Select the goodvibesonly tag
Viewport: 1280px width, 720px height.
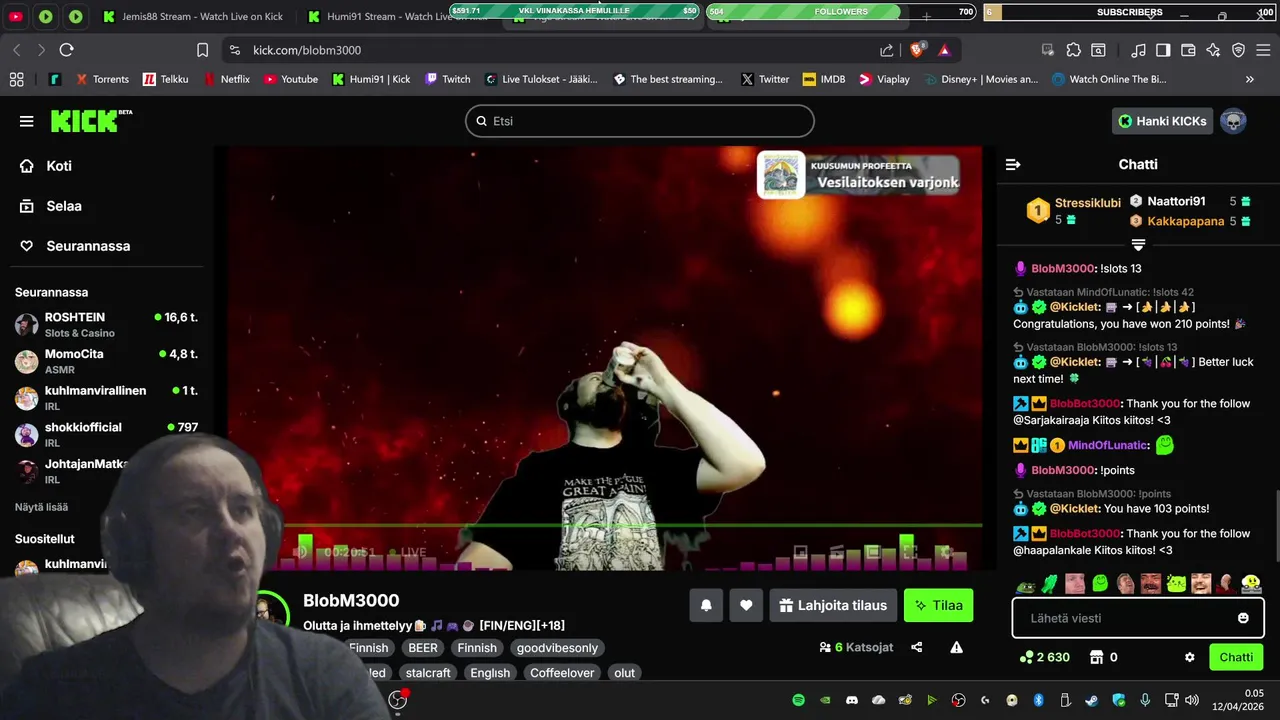coord(557,648)
